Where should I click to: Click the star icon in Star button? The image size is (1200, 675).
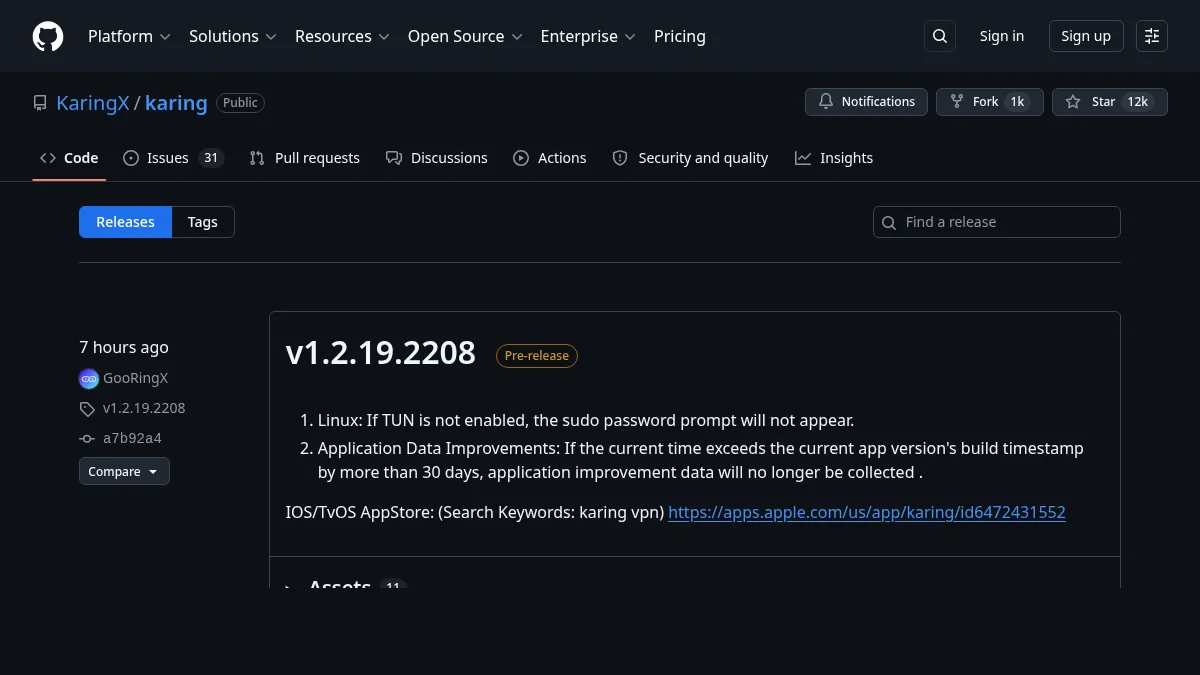pos(1073,102)
